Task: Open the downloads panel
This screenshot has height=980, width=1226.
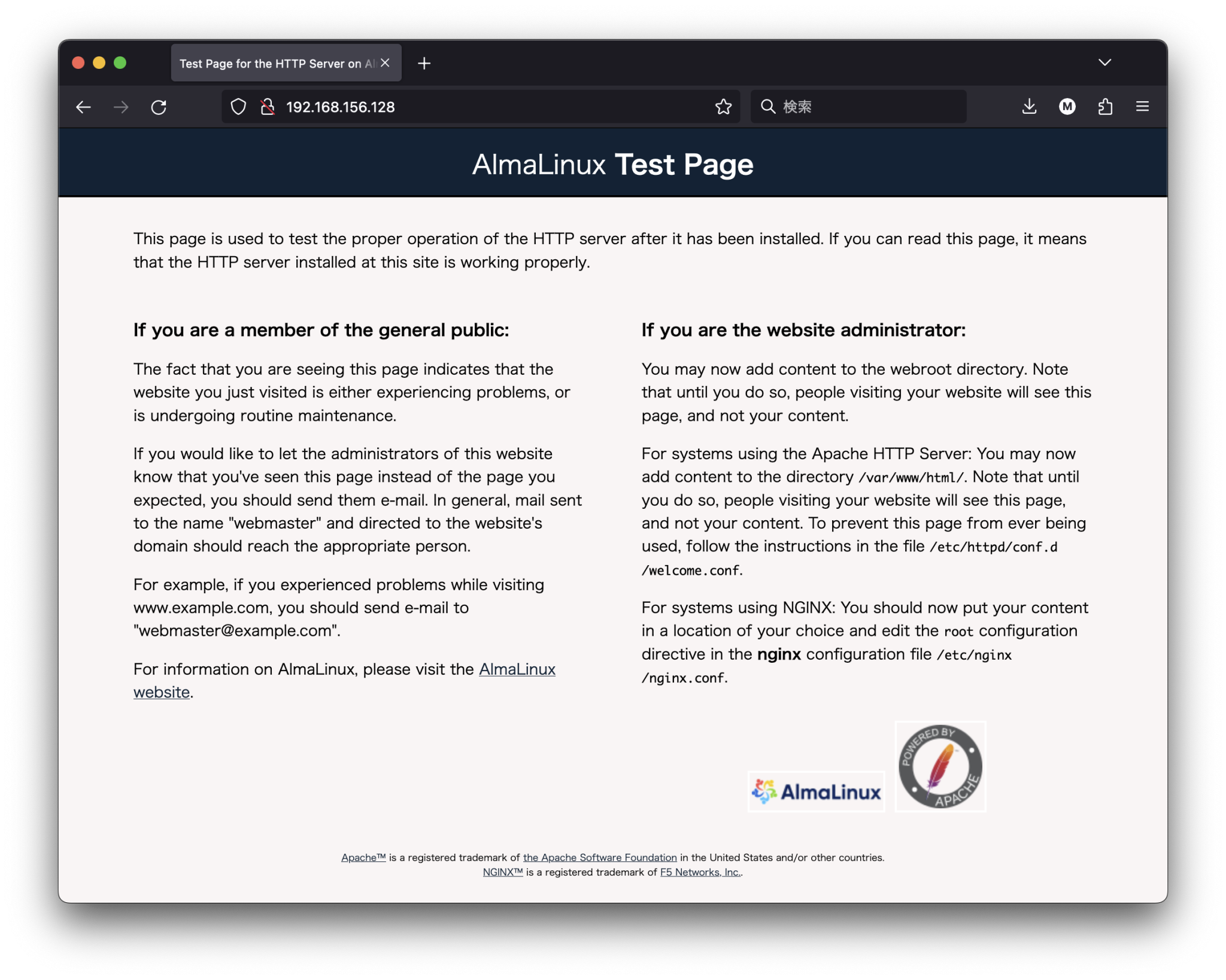Action: point(1030,107)
